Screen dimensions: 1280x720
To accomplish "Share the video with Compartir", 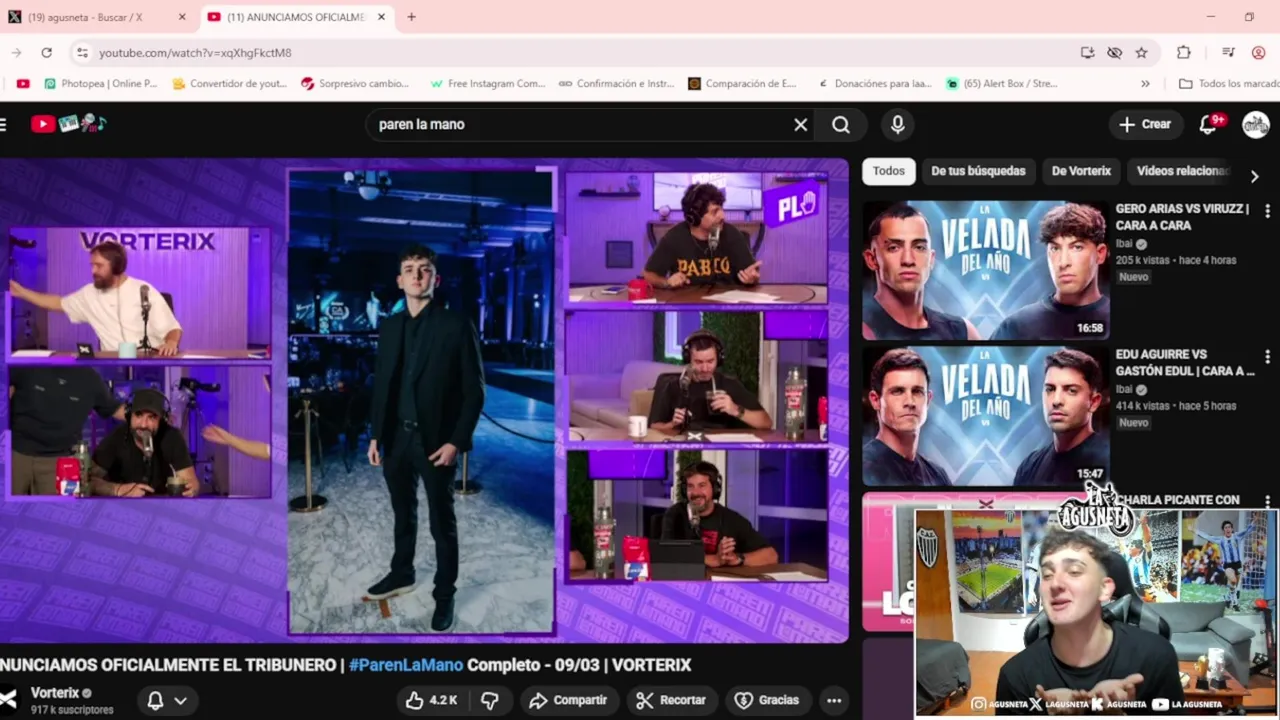I will pyautogui.click(x=568, y=700).
